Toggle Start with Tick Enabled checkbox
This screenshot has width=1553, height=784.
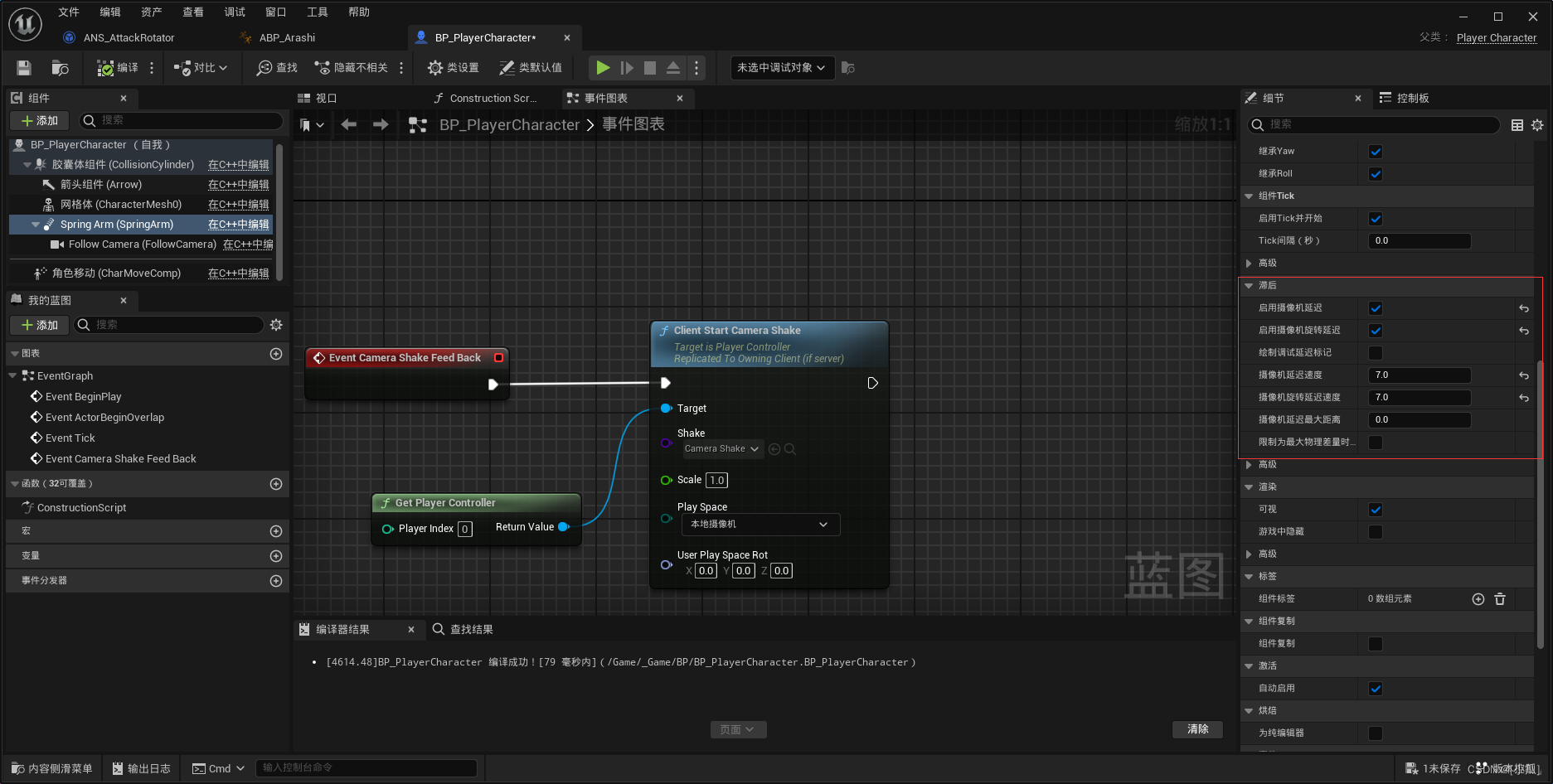pyautogui.click(x=1376, y=219)
